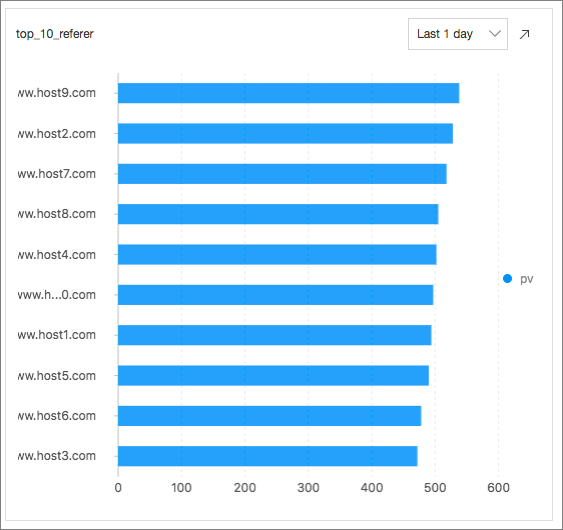Select the www.host9.com bar
The width and height of the screenshot is (563, 530).
pos(289,93)
